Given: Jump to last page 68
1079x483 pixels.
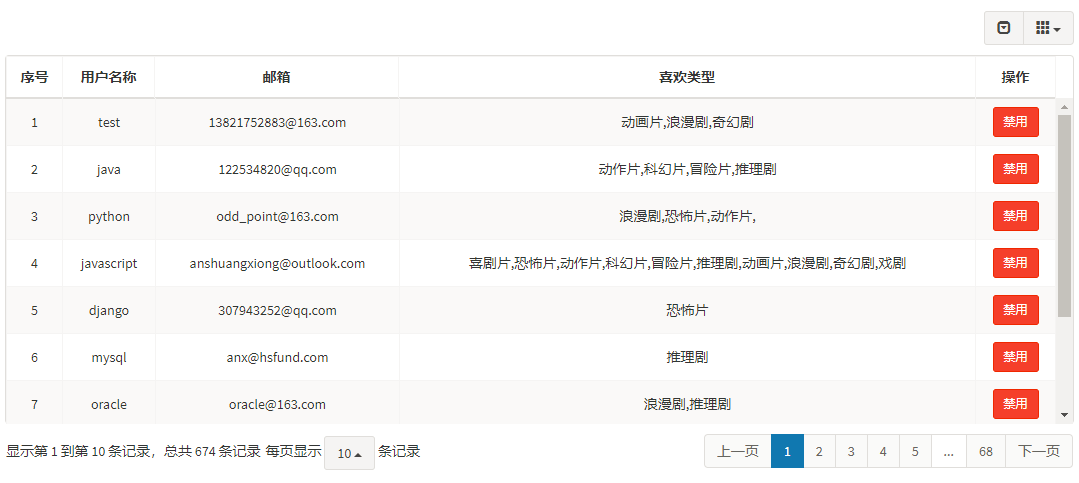Looking at the screenshot, I should pyautogui.click(x=986, y=451).
